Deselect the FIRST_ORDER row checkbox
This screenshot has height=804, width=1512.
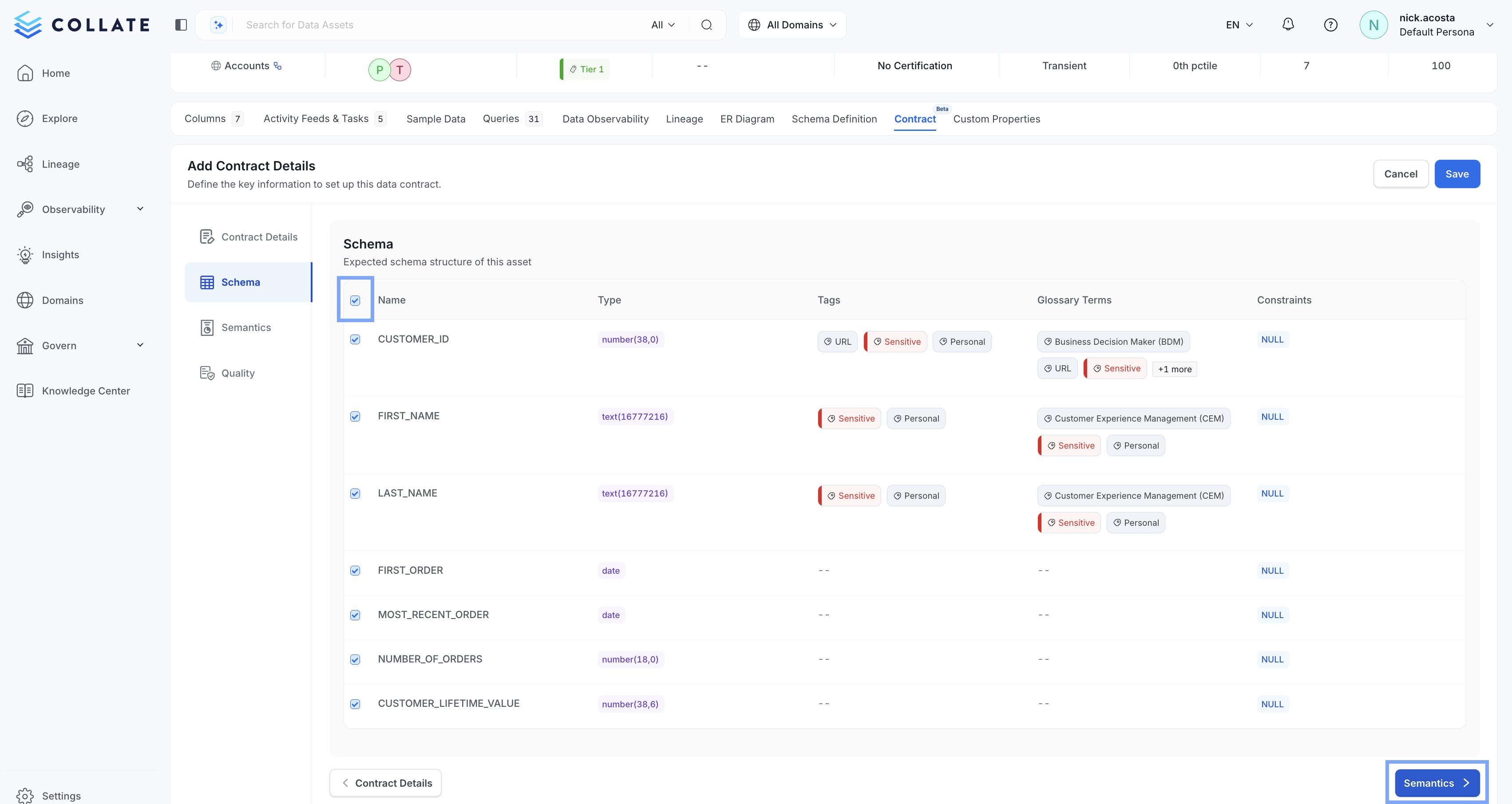(355, 571)
